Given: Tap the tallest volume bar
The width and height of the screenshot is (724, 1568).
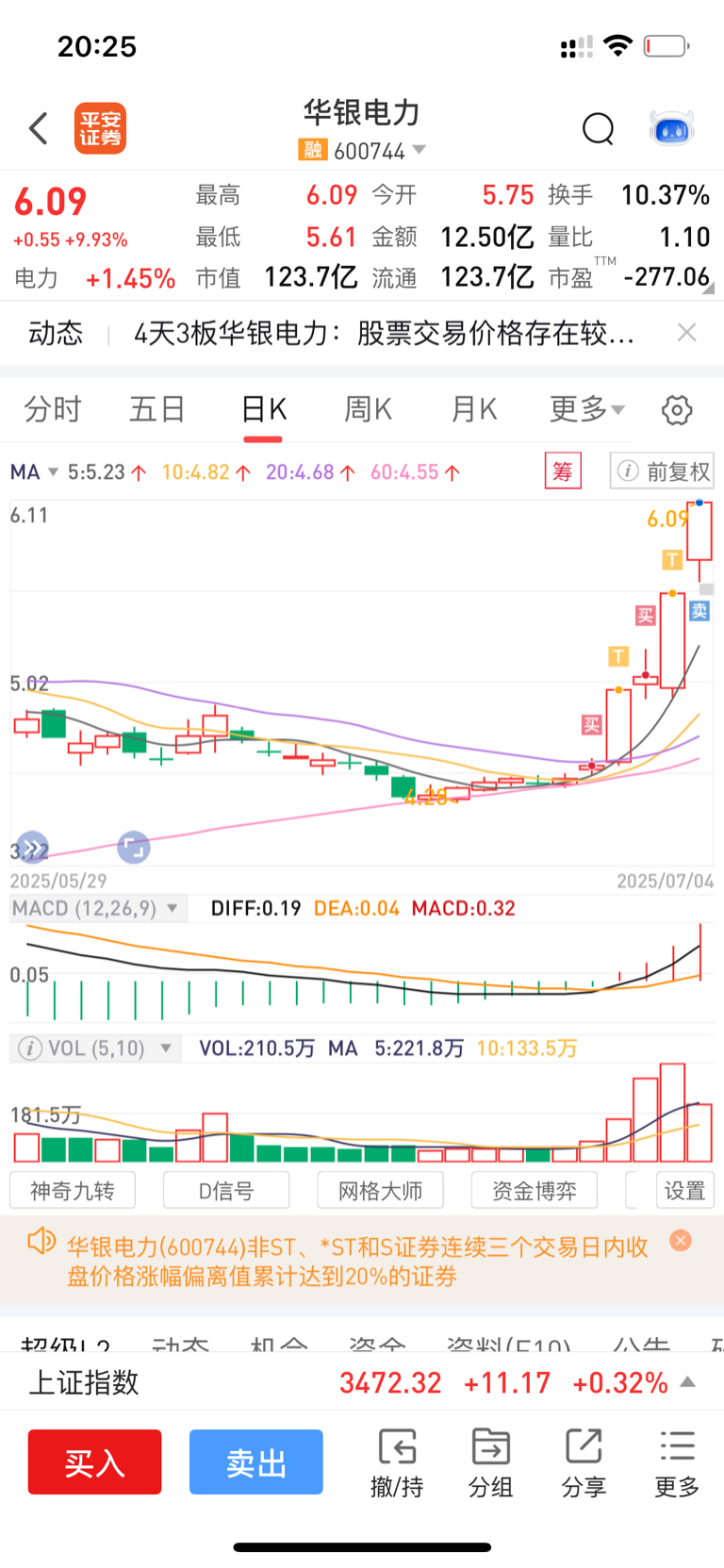Looking at the screenshot, I should point(672,1113).
